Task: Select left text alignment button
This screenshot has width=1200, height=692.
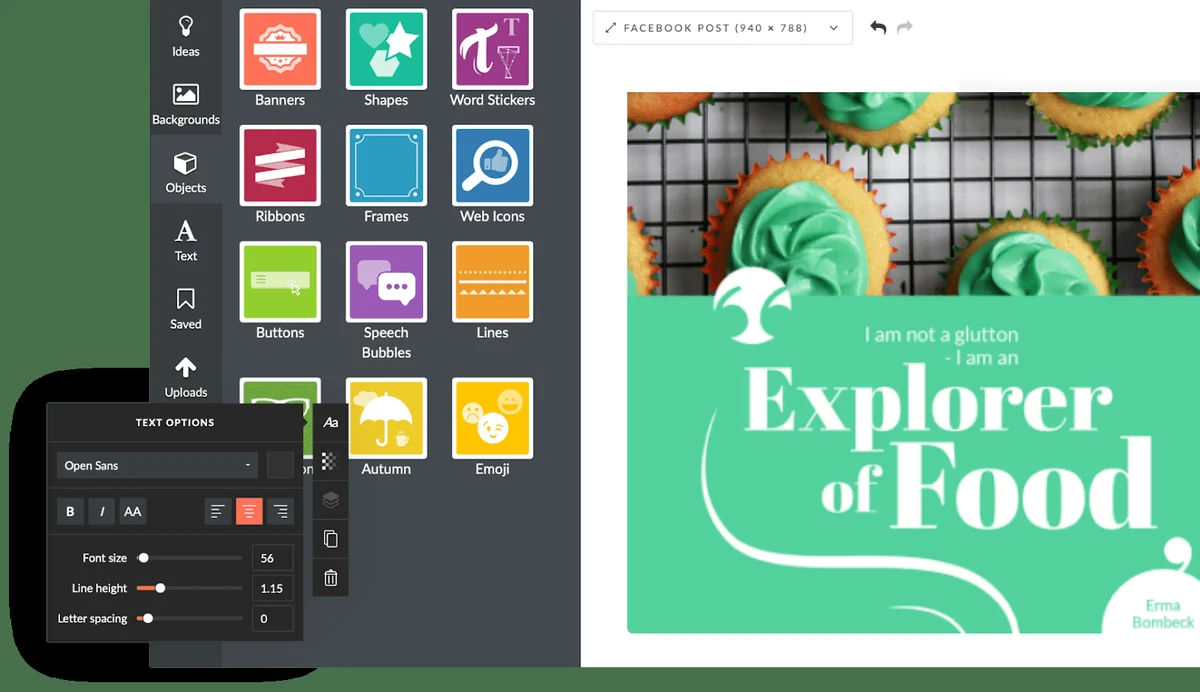Action: (x=218, y=511)
